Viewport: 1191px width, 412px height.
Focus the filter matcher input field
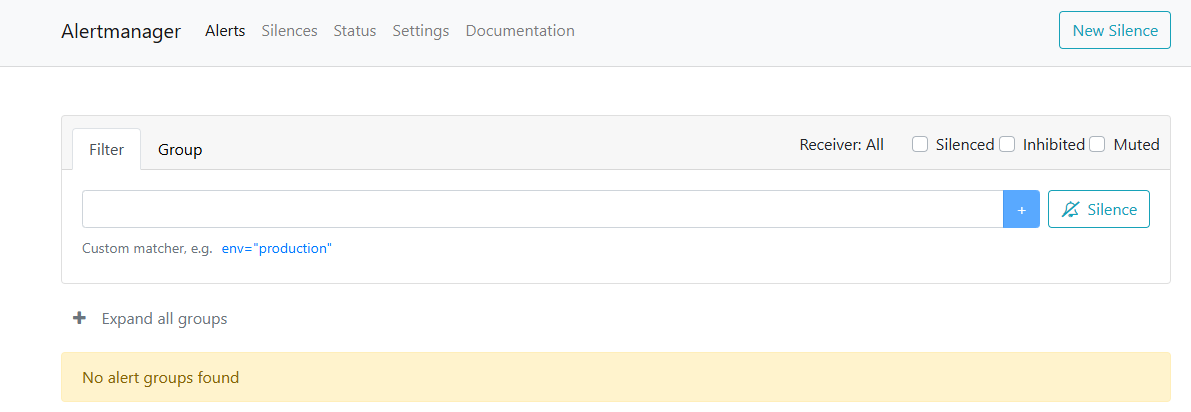pos(542,209)
